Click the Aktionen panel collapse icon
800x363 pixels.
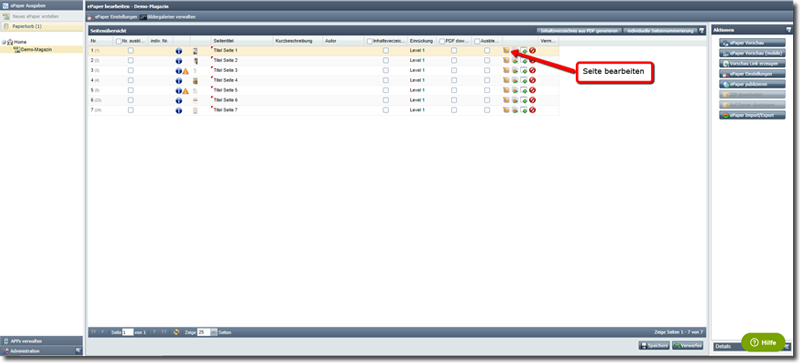789,30
